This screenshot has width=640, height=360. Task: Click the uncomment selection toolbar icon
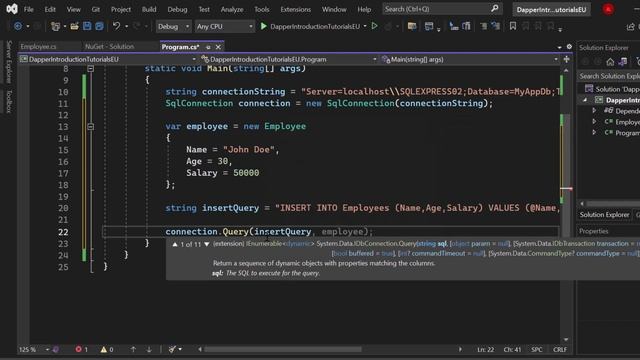click(466, 26)
